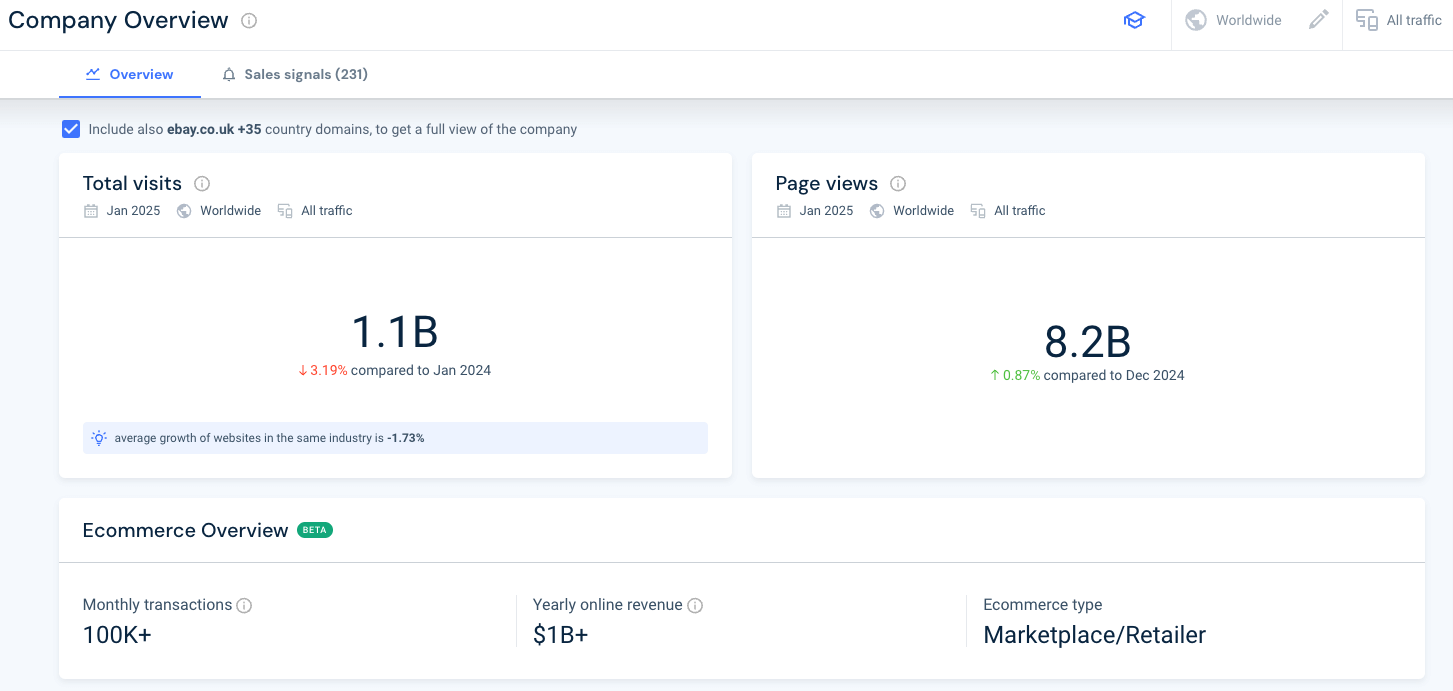Click the calendar icon under Total visits
Screen dimensions: 1453x691
[x=89, y=210]
